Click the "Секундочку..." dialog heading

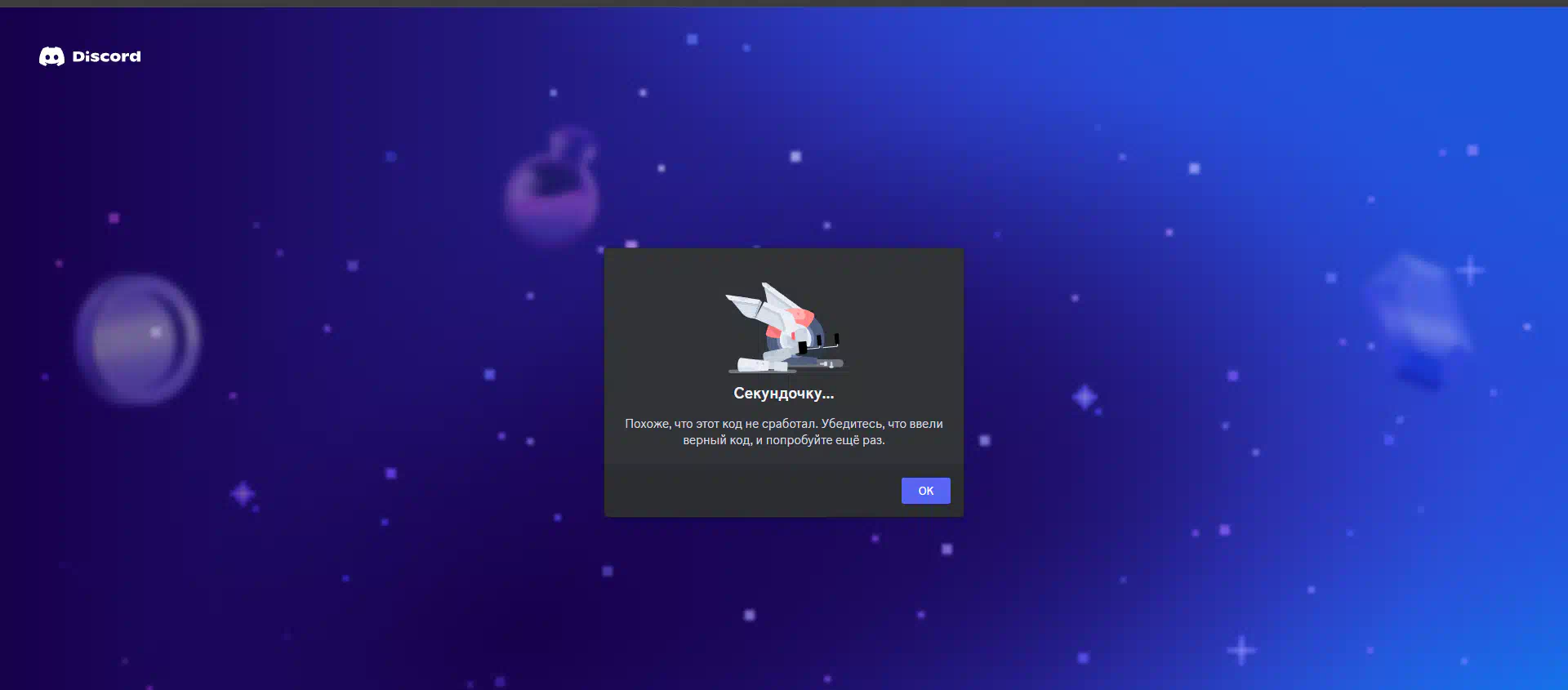tap(784, 394)
